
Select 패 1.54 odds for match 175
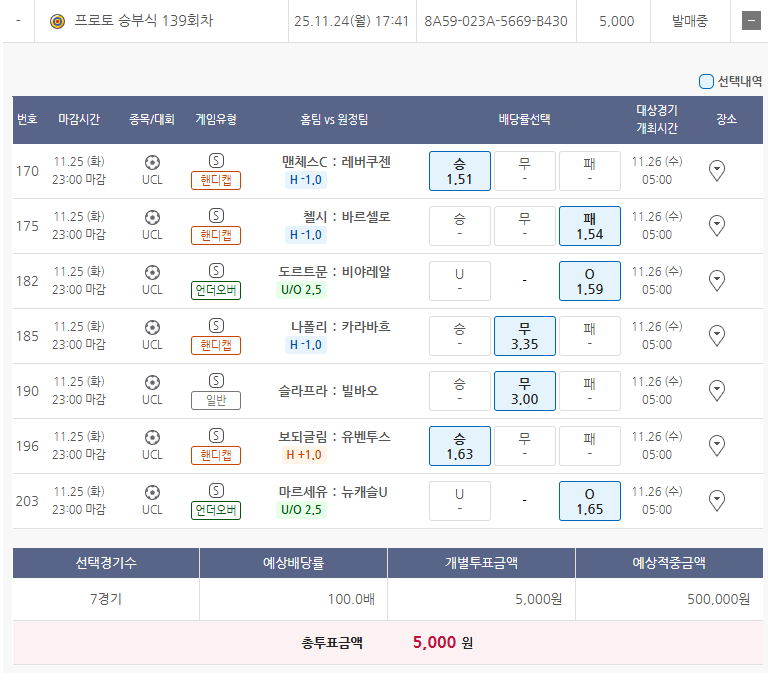pos(589,226)
